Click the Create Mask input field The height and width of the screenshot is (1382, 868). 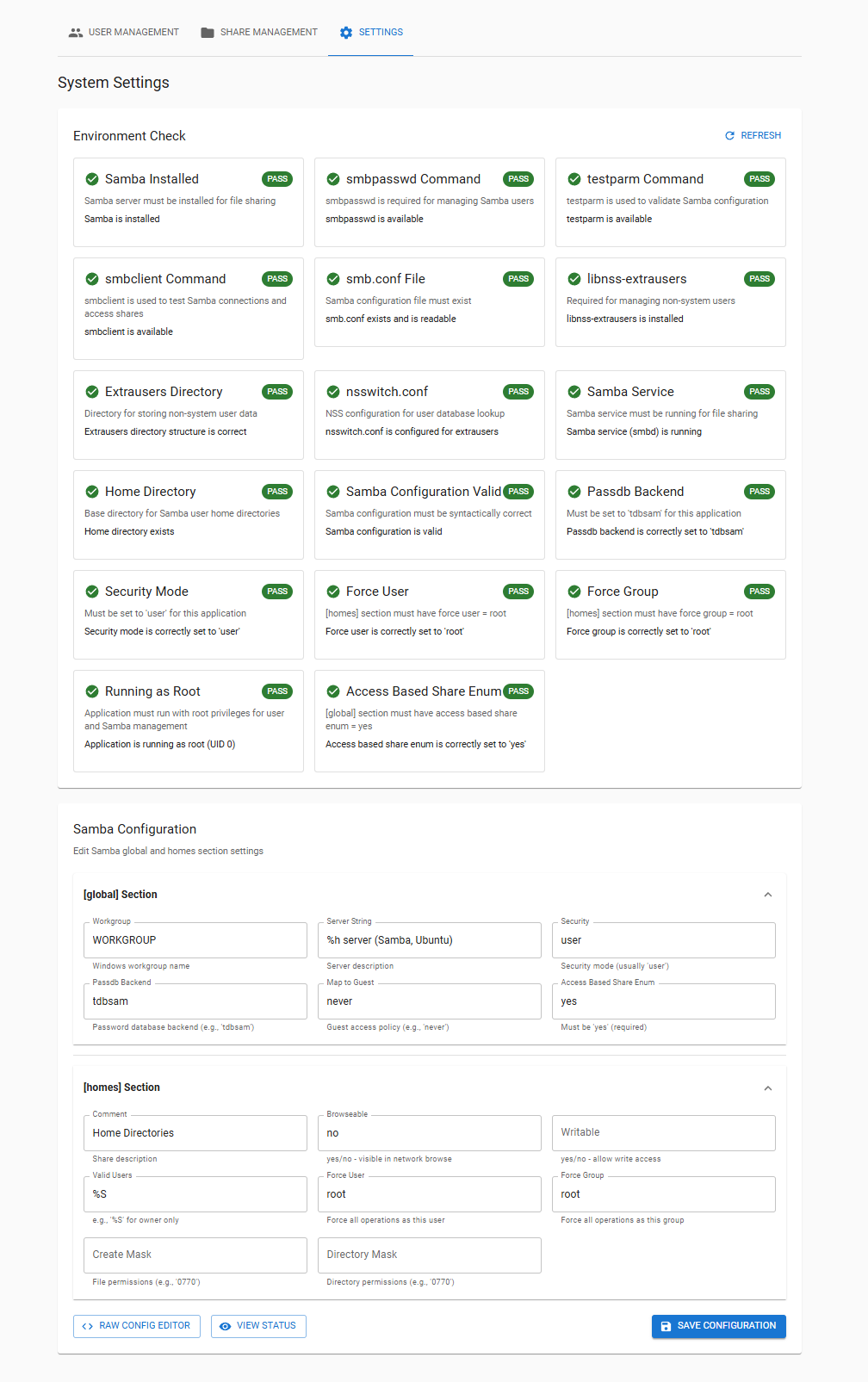coord(195,1255)
